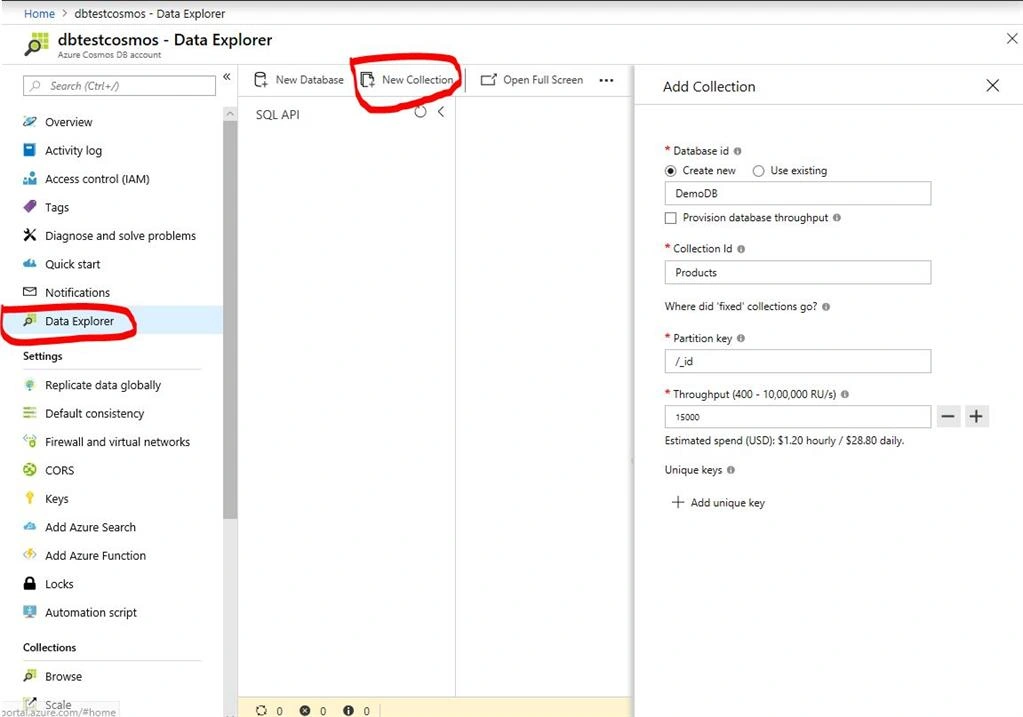Click the Locks padlock icon
This screenshot has height=717, width=1023.
point(29,583)
